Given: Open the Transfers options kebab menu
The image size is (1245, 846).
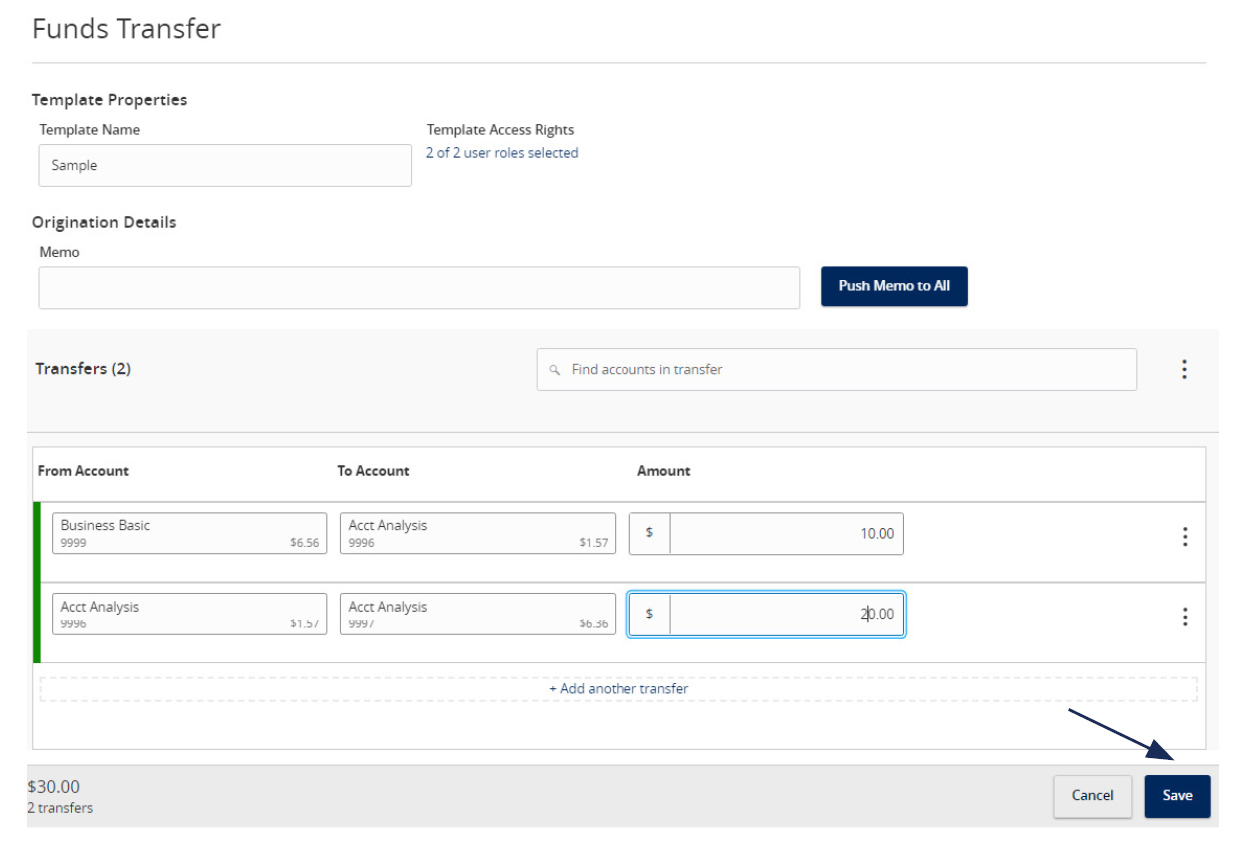Looking at the screenshot, I should click(x=1184, y=369).
